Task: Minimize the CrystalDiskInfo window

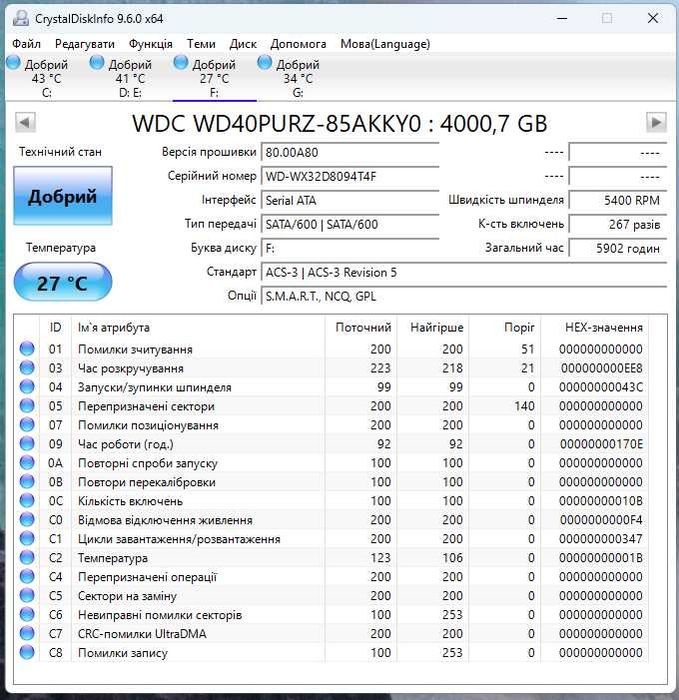Action: tap(562, 18)
